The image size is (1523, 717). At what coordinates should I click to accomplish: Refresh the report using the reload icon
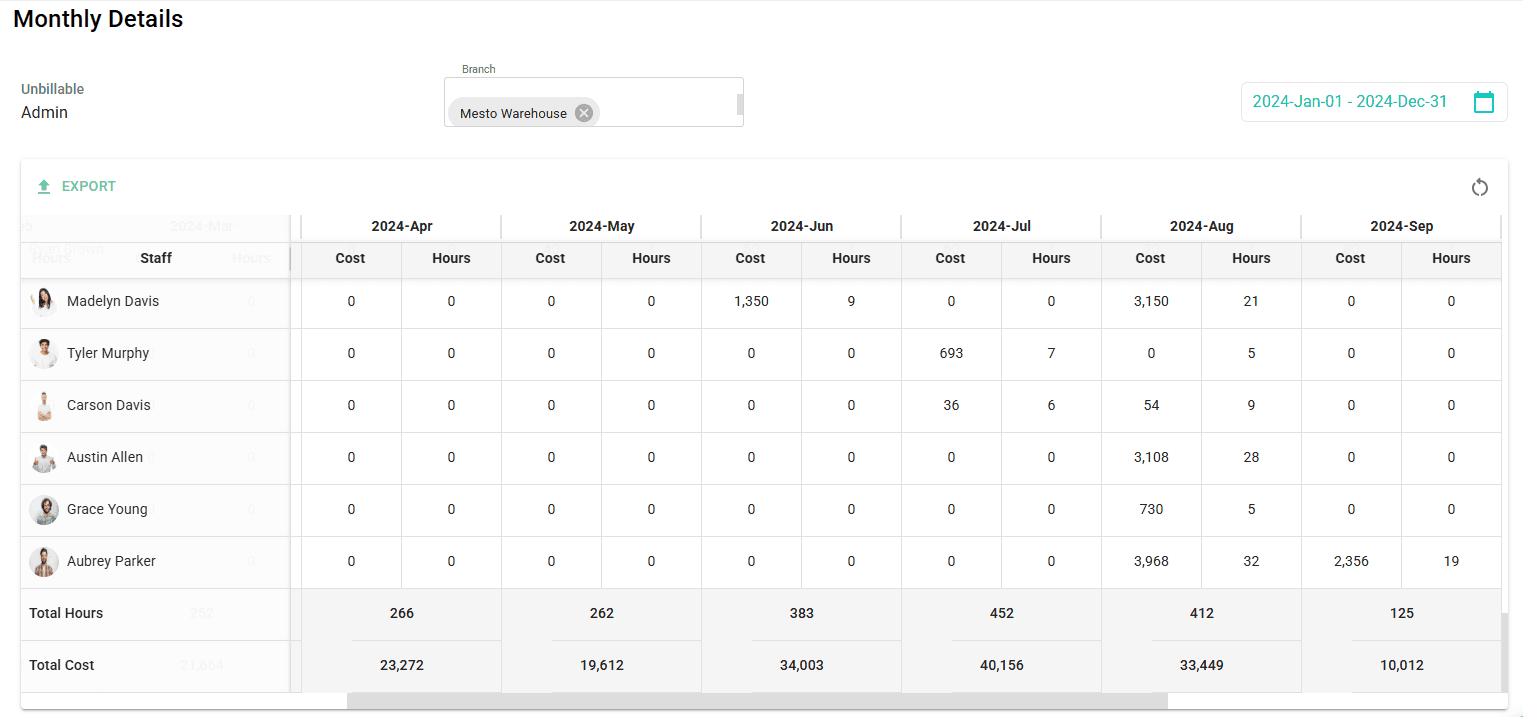[x=1480, y=187]
